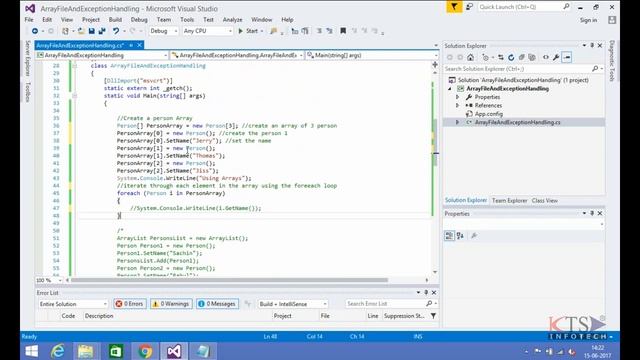640x360 pixels.
Task: Click the Navigate Backward toolbar icon
Action: coord(35,31)
